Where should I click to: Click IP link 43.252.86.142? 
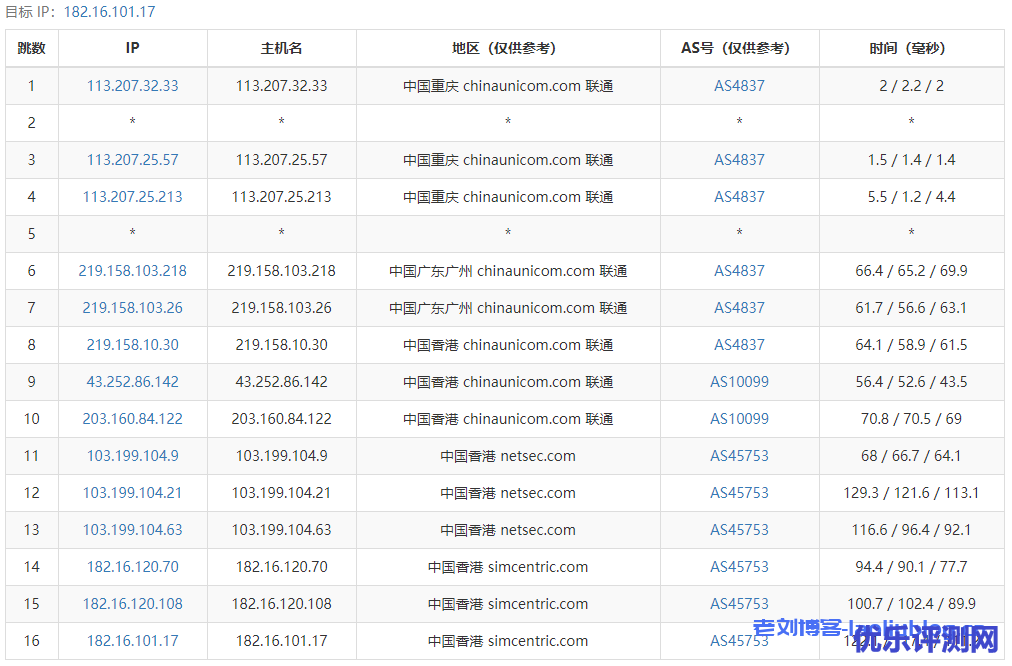[x=132, y=382]
